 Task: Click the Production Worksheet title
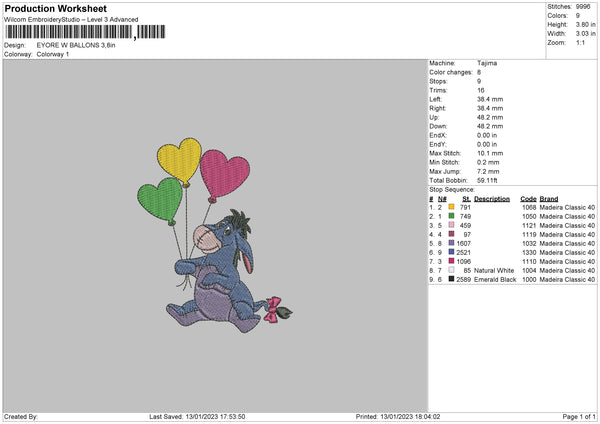pyautogui.click(x=56, y=8)
